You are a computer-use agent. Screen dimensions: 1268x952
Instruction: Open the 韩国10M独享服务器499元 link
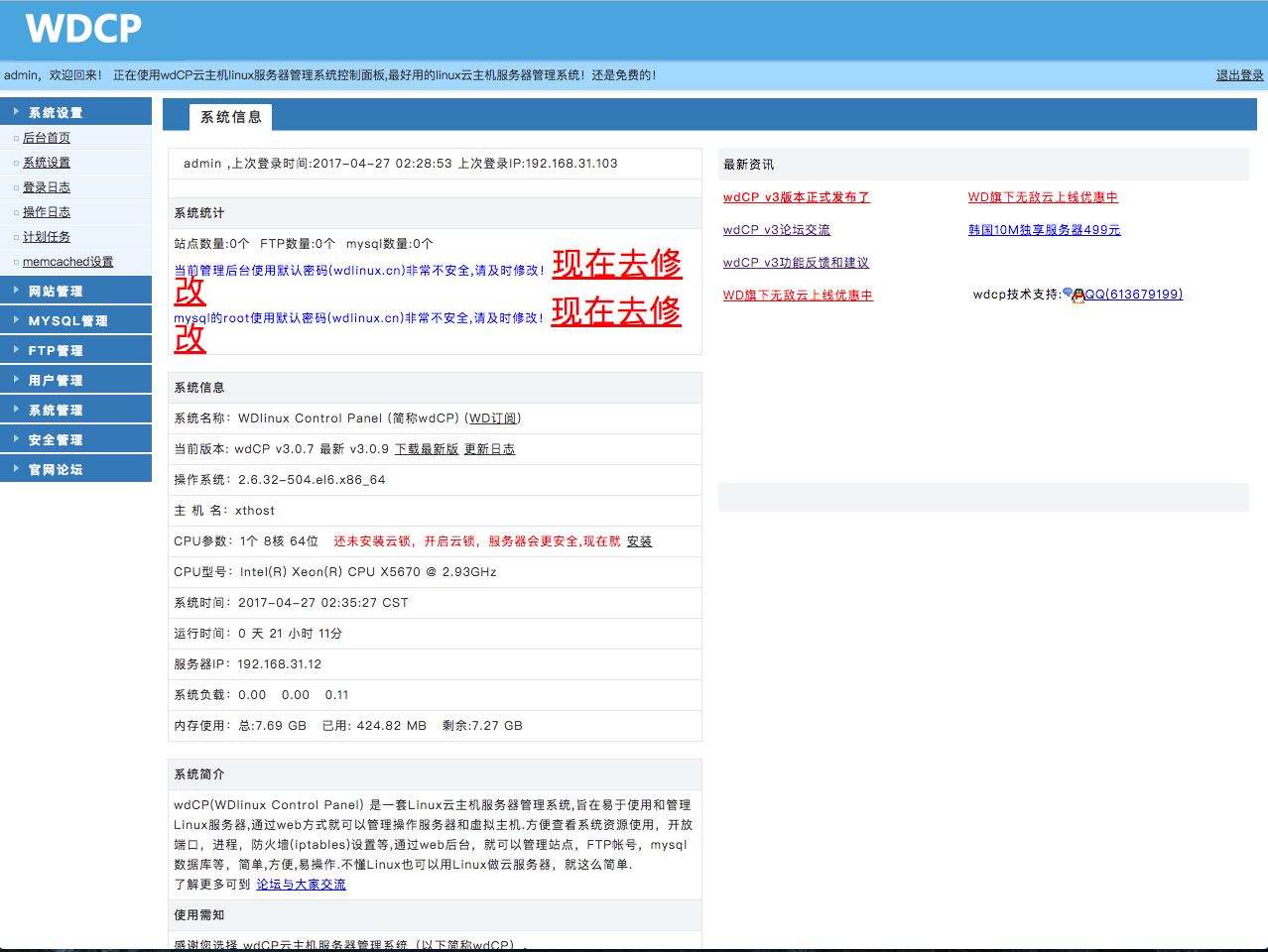(x=1044, y=230)
